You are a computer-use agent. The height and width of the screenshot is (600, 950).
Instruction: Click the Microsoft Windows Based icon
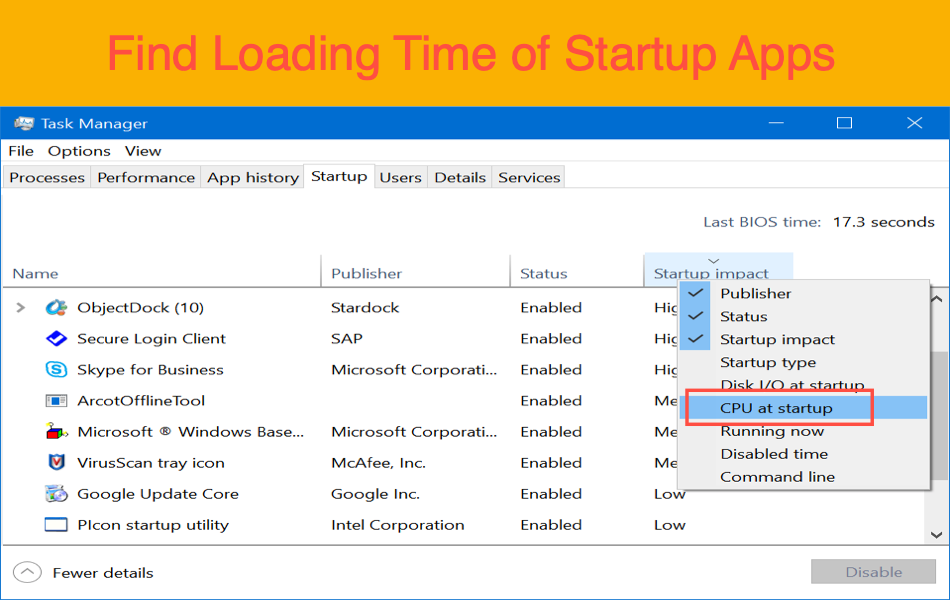(x=56, y=432)
